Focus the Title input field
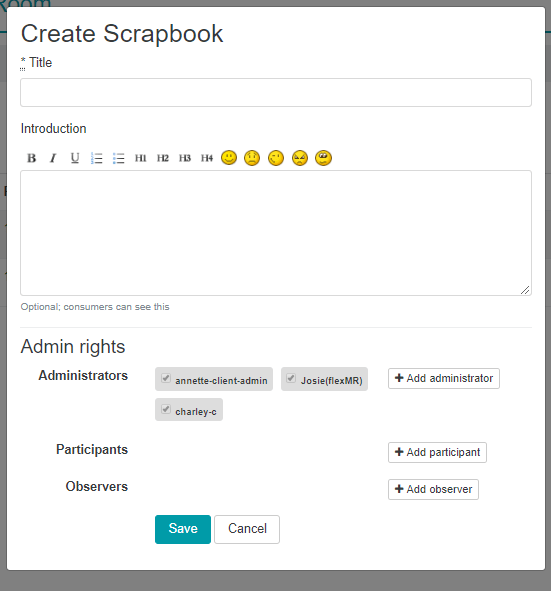This screenshot has height=591, width=551. click(x=276, y=92)
